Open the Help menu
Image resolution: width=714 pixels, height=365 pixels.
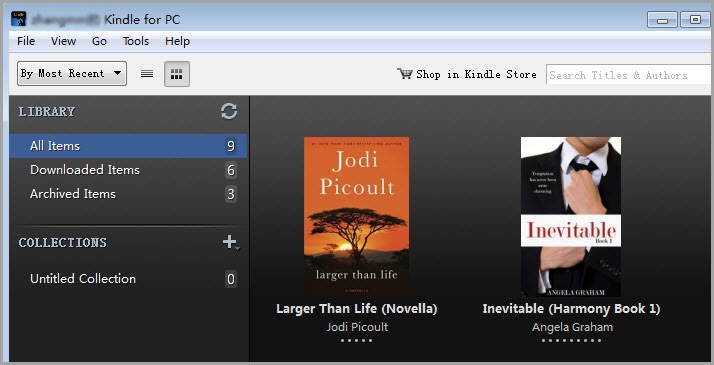click(x=177, y=41)
